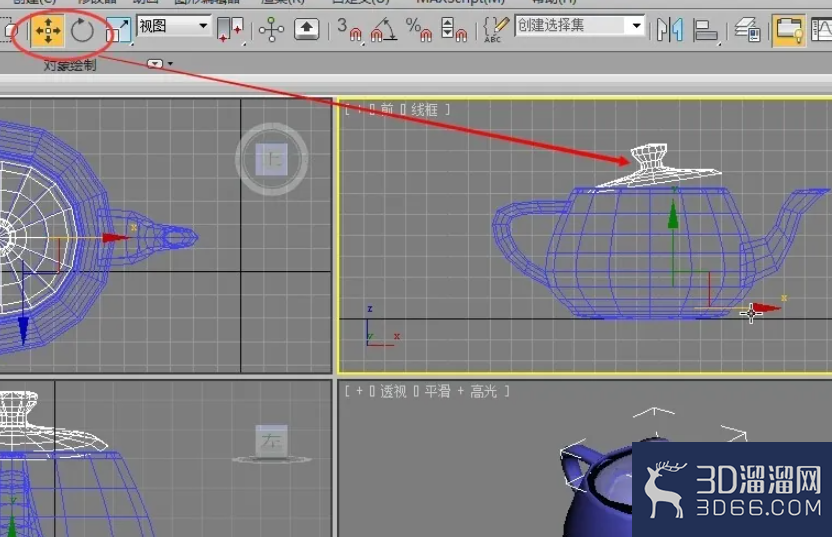
Task: Expand the 创建选择集 dropdown arrow
Action: tap(636, 25)
